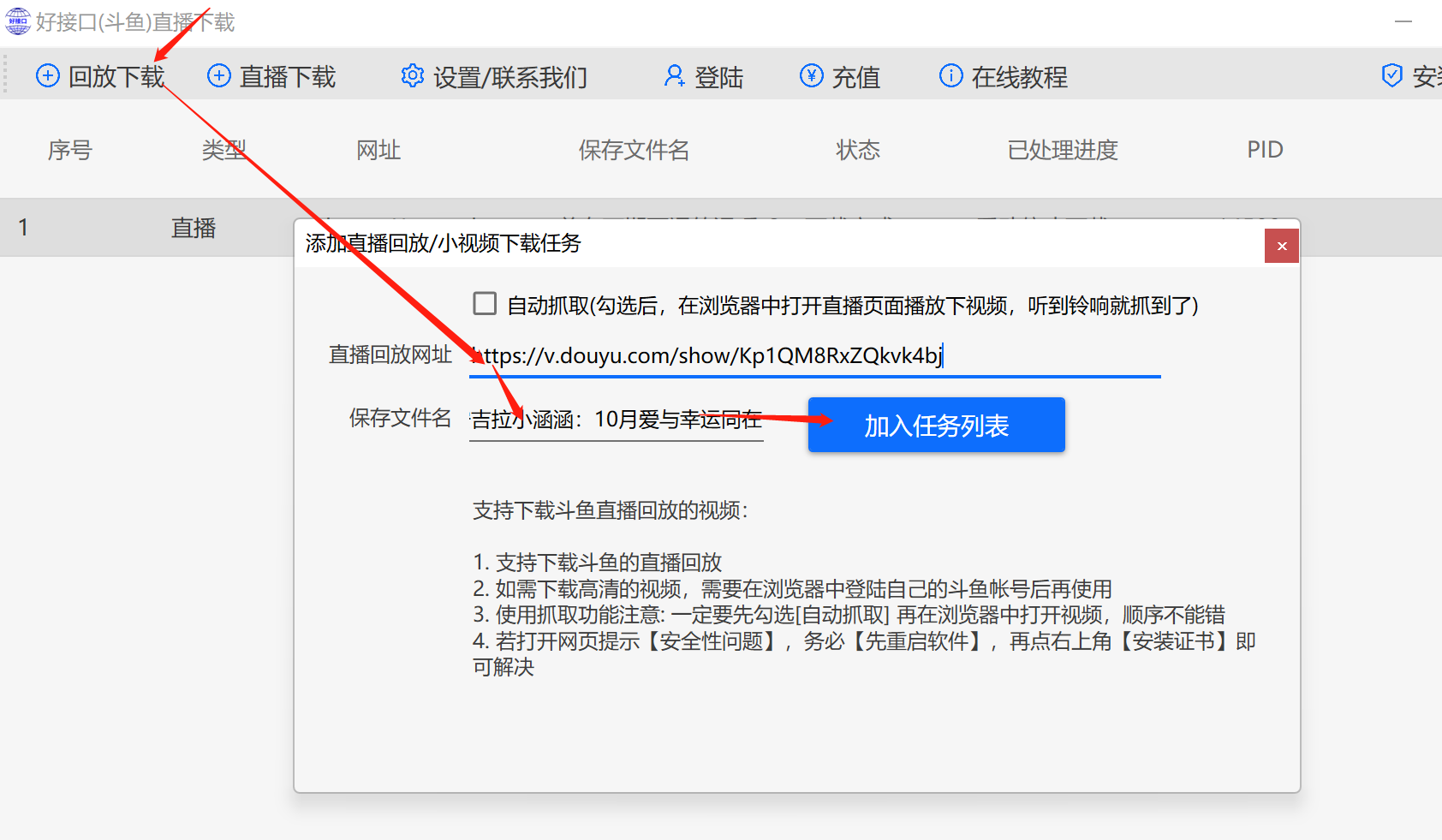This screenshot has height=840, width=1442.
Task: Click the 状态 column header
Action: (x=858, y=150)
